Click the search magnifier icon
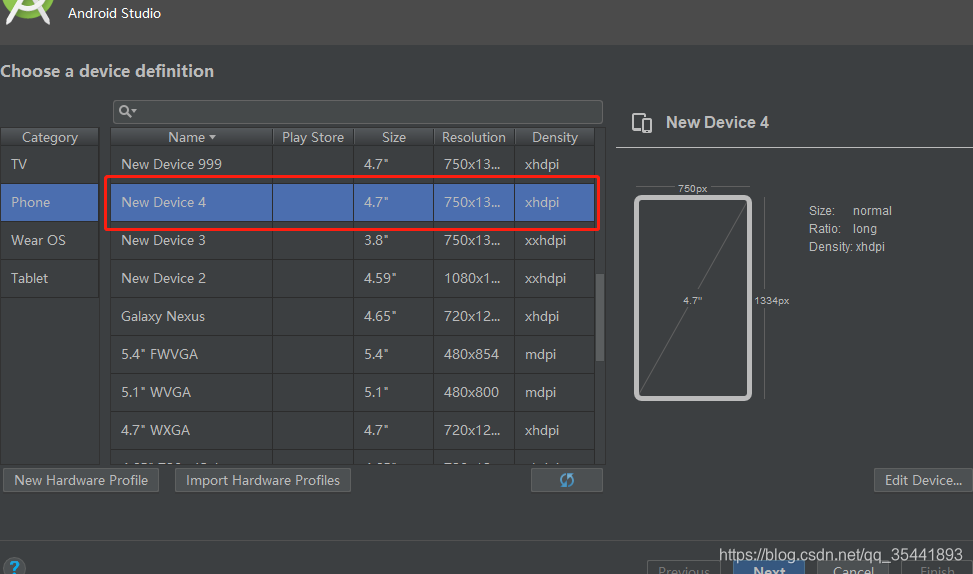This screenshot has height=574, width=973. coord(127,111)
